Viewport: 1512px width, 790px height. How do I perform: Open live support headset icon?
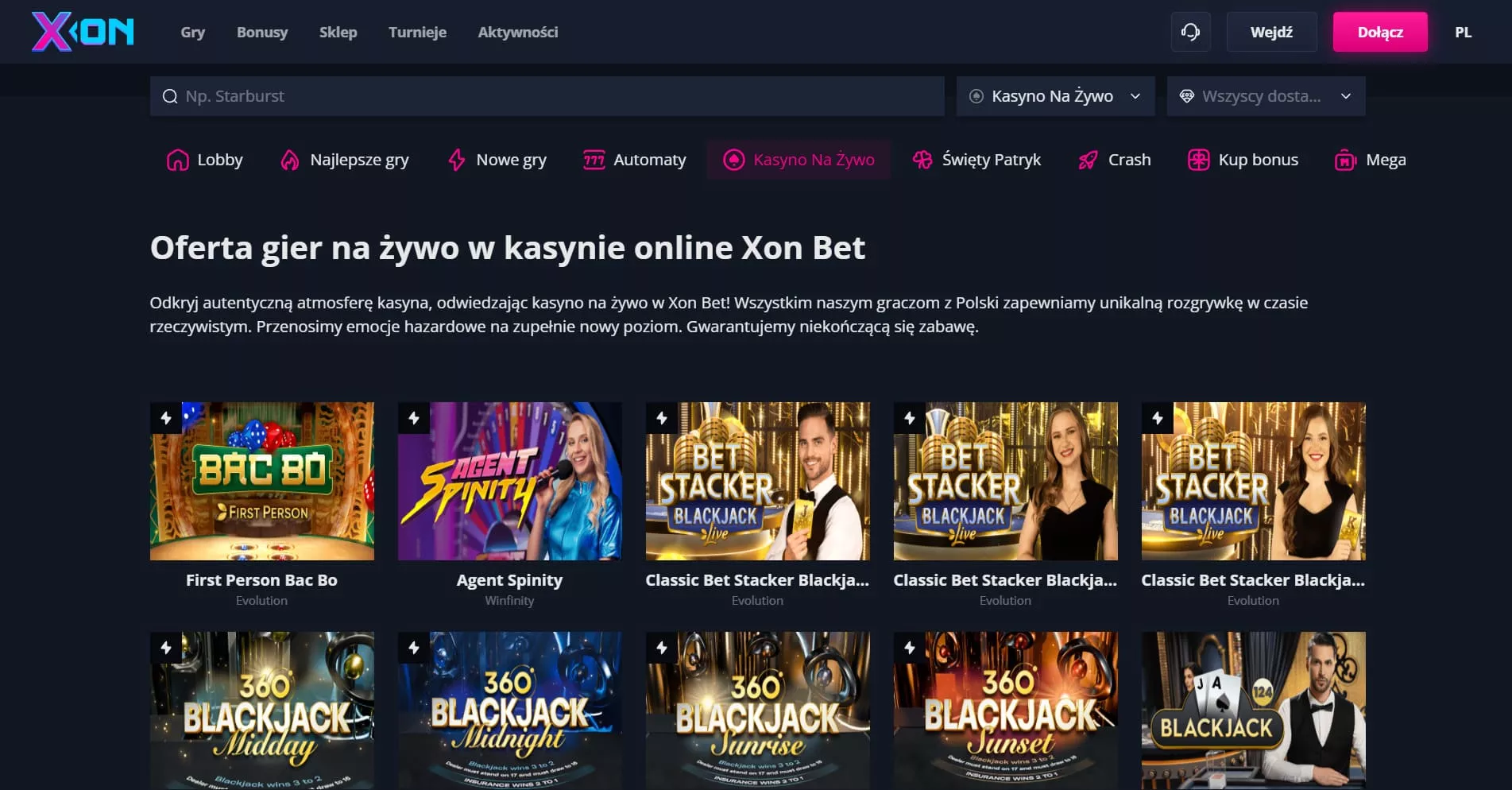(x=1190, y=32)
